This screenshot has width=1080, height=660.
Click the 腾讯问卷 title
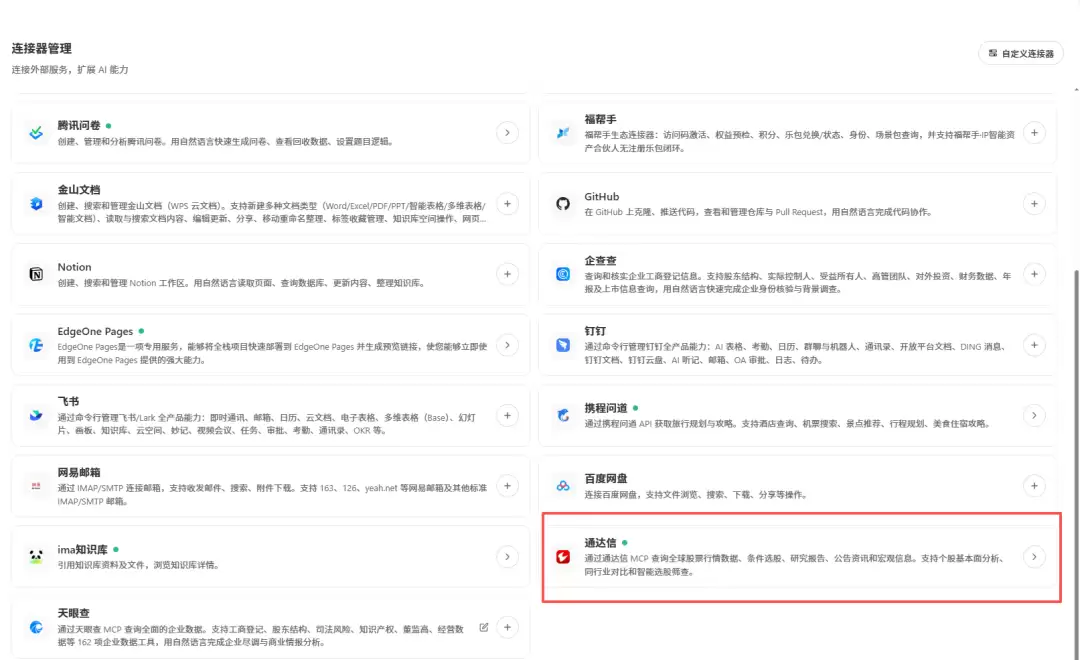point(79,125)
